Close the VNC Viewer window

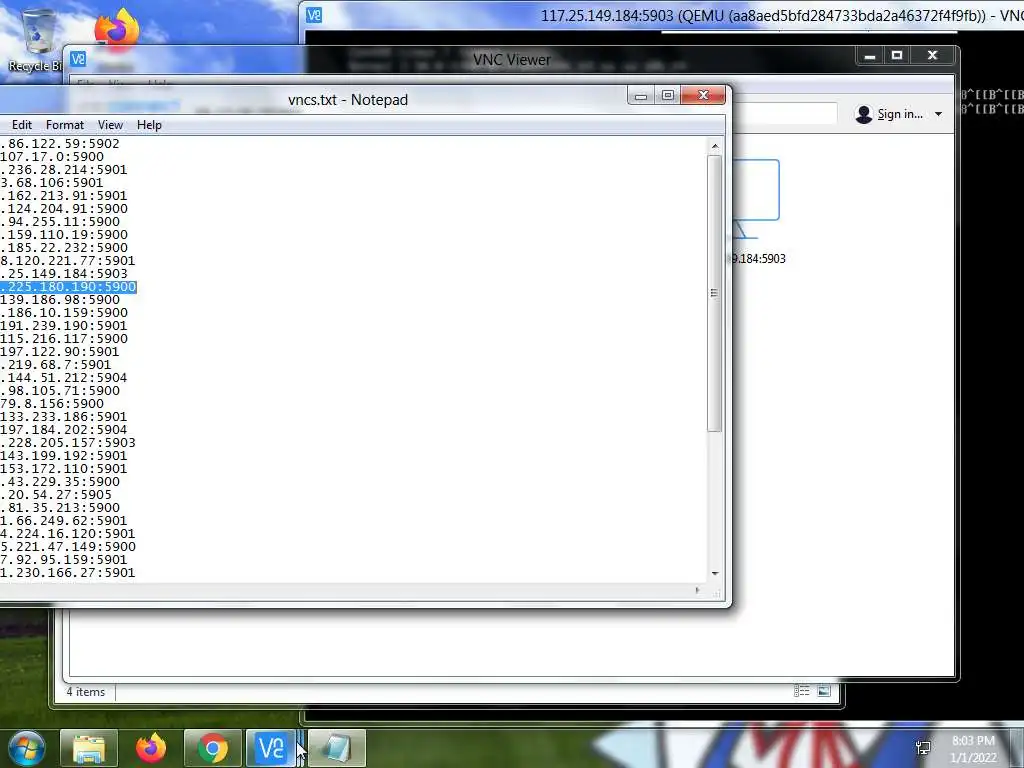point(933,56)
